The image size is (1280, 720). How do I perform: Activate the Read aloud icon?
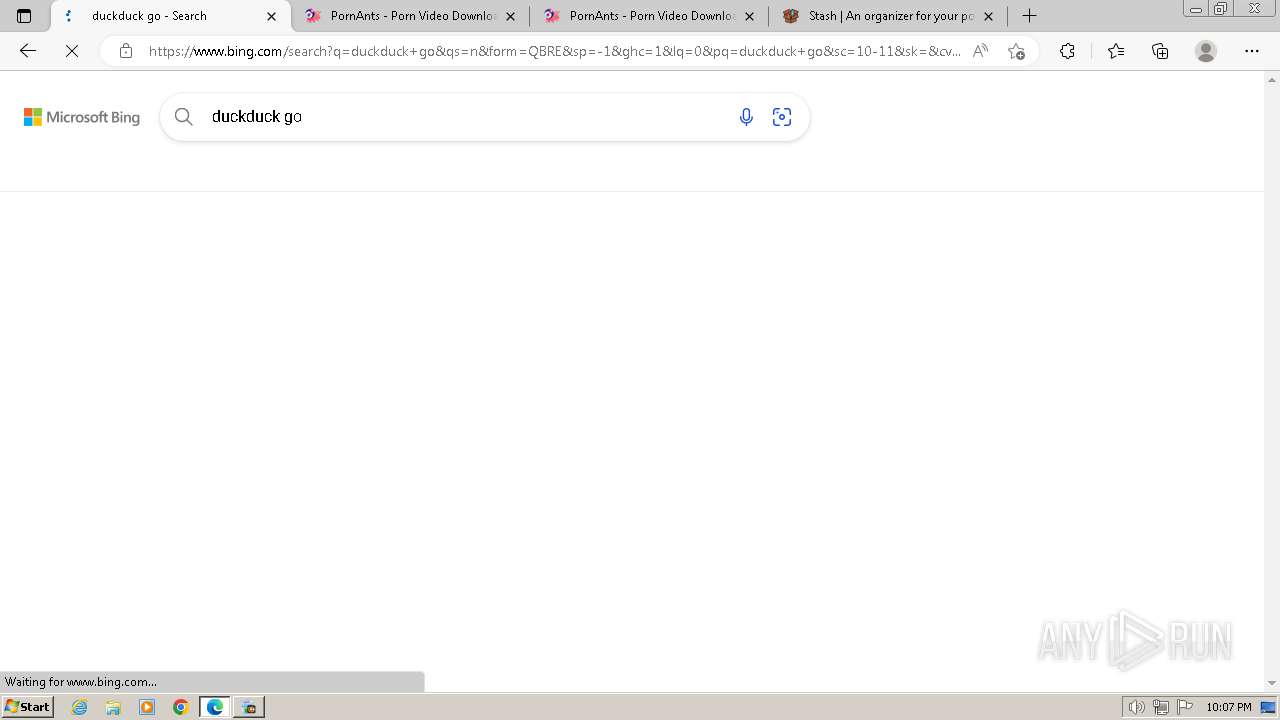980,51
